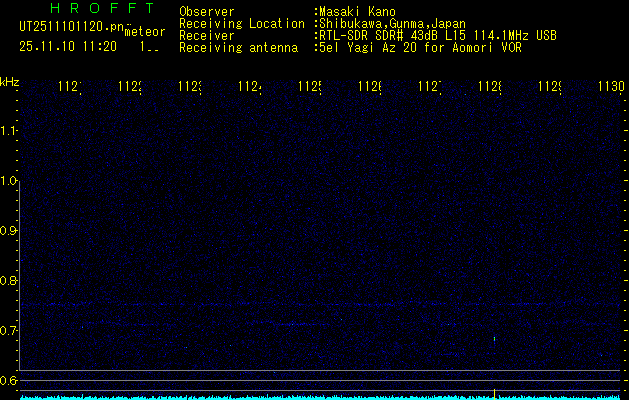Image resolution: width=629 pixels, height=400 pixels.
Task: Click the HROFFT title text
Action: coord(103,8)
